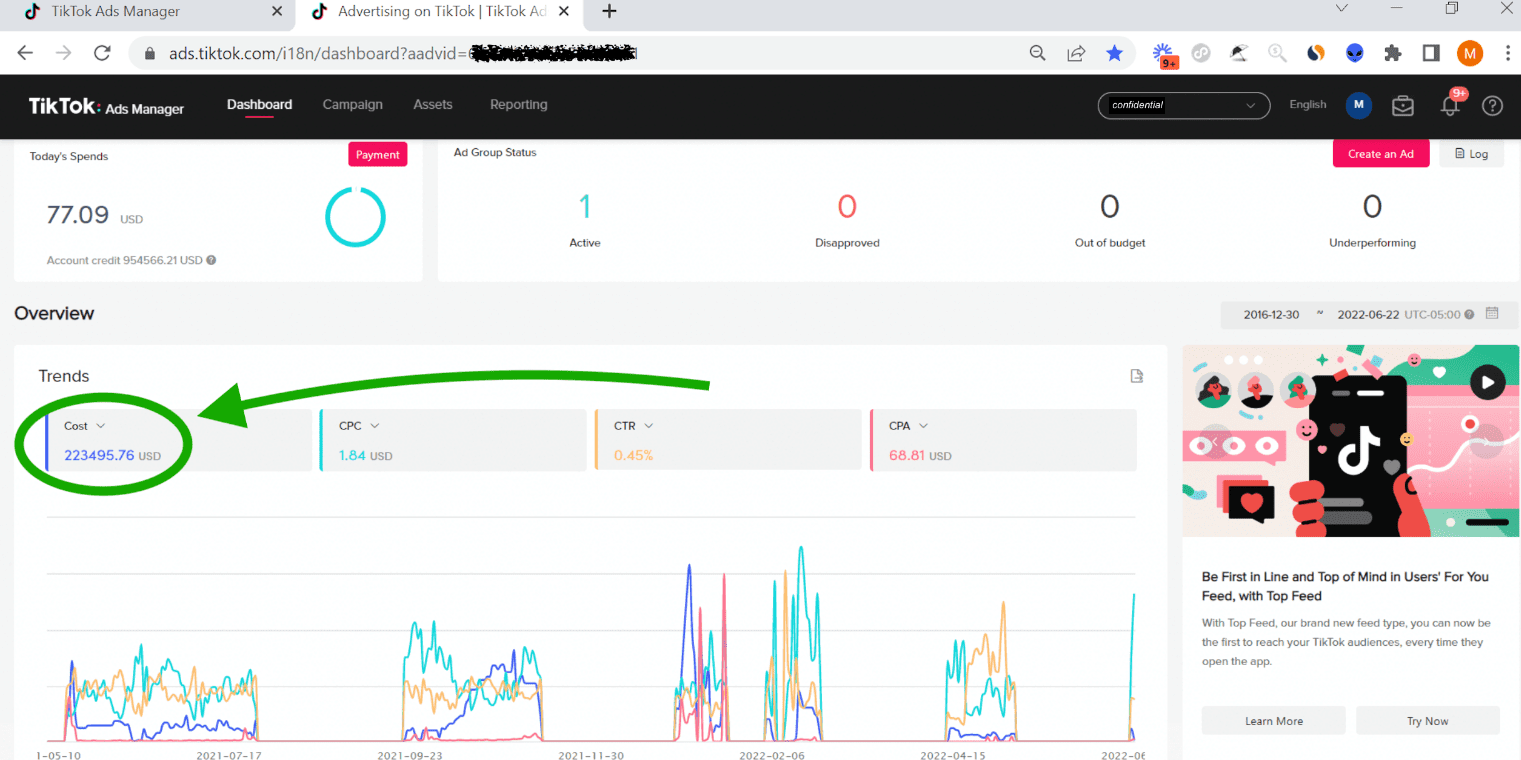Select the Advertising on TikTok browser tab

tap(440, 12)
